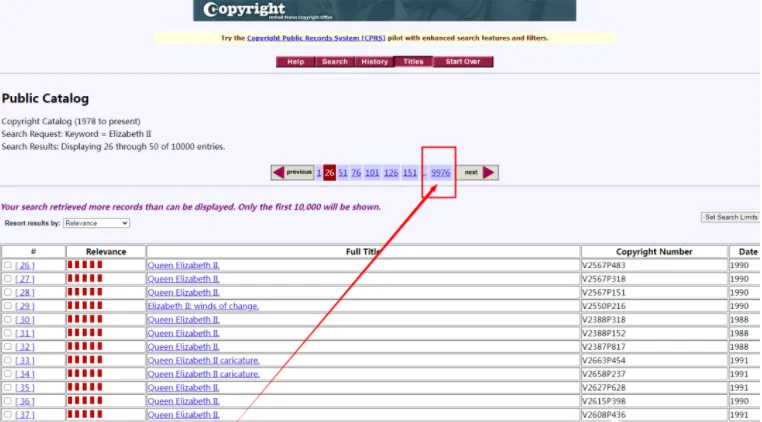Viewport: 762px width, 422px height.
Task: Click the Copyright Office logo banner
Action: (384, 10)
